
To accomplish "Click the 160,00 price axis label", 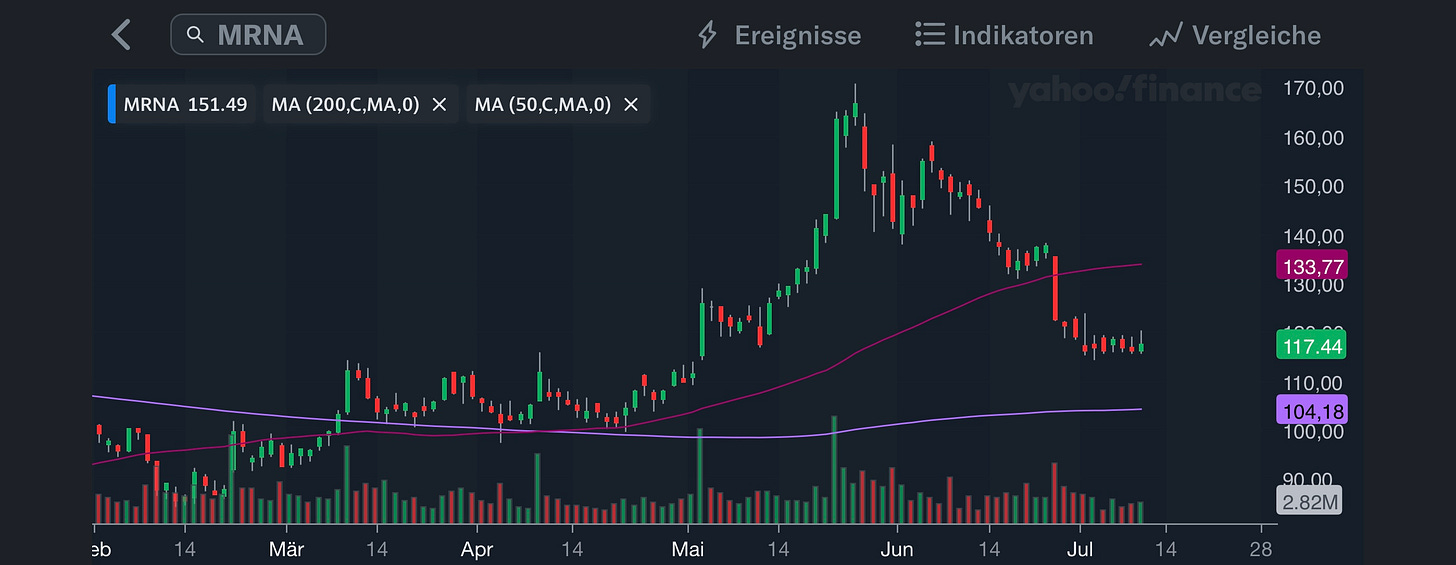I will [1313, 137].
